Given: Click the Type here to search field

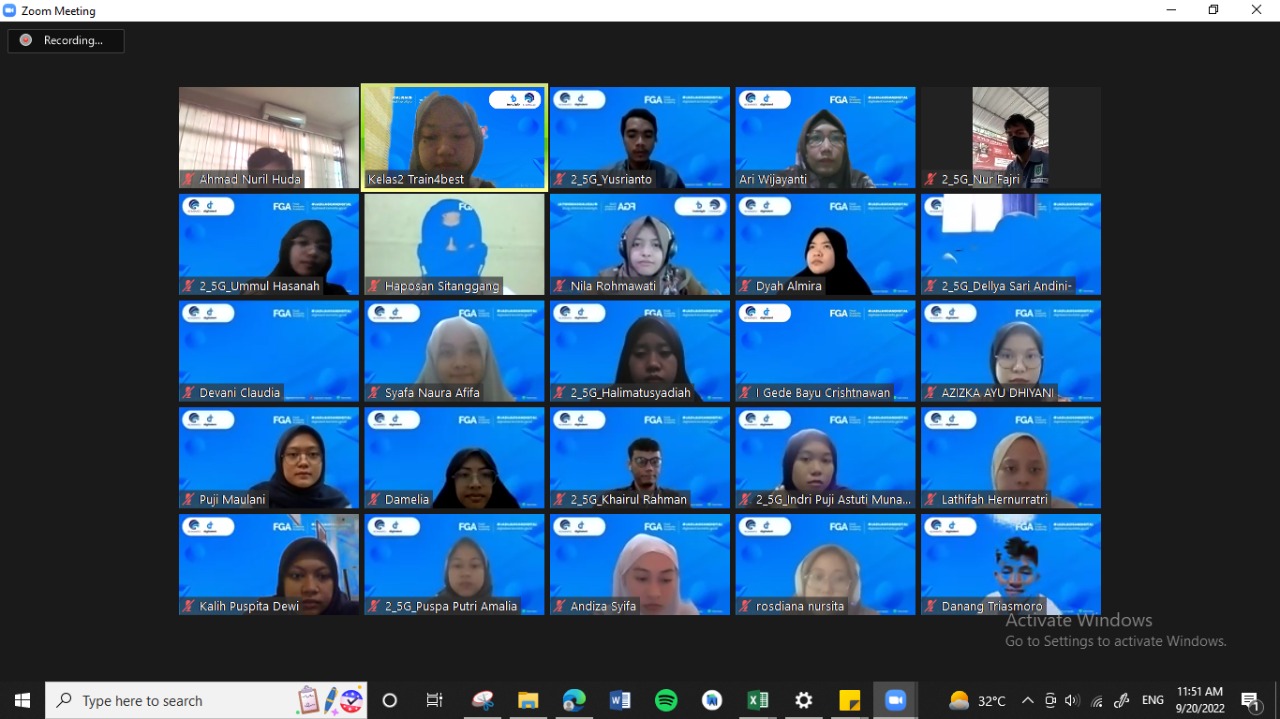Looking at the screenshot, I should pyautogui.click(x=170, y=700).
